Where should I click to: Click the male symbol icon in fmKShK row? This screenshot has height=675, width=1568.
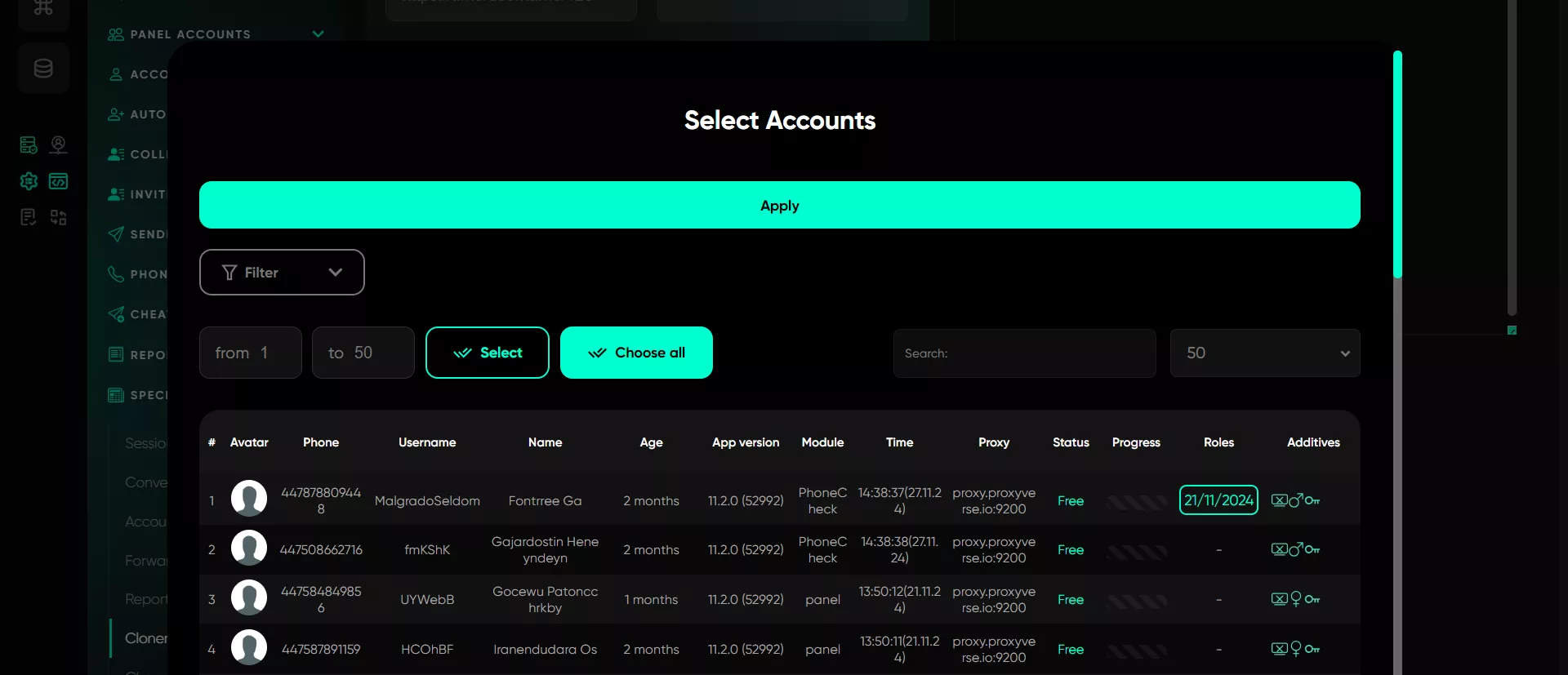point(1296,549)
